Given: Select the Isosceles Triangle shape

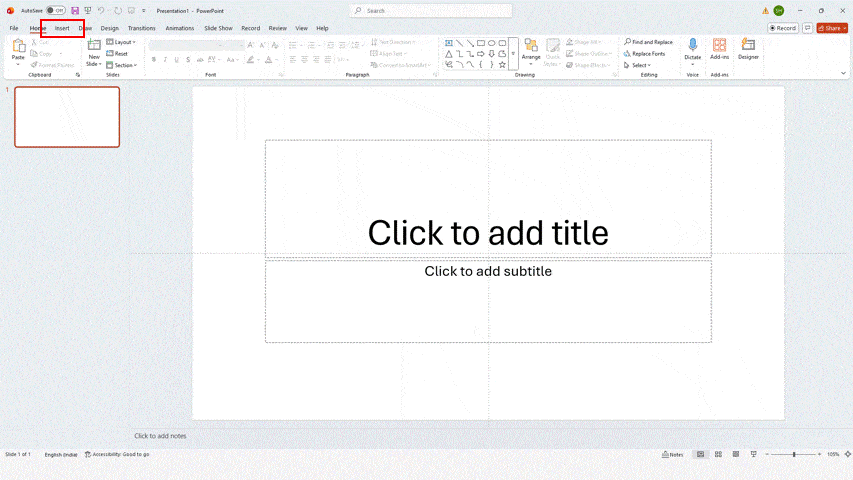Looking at the screenshot, I should 449,54.
